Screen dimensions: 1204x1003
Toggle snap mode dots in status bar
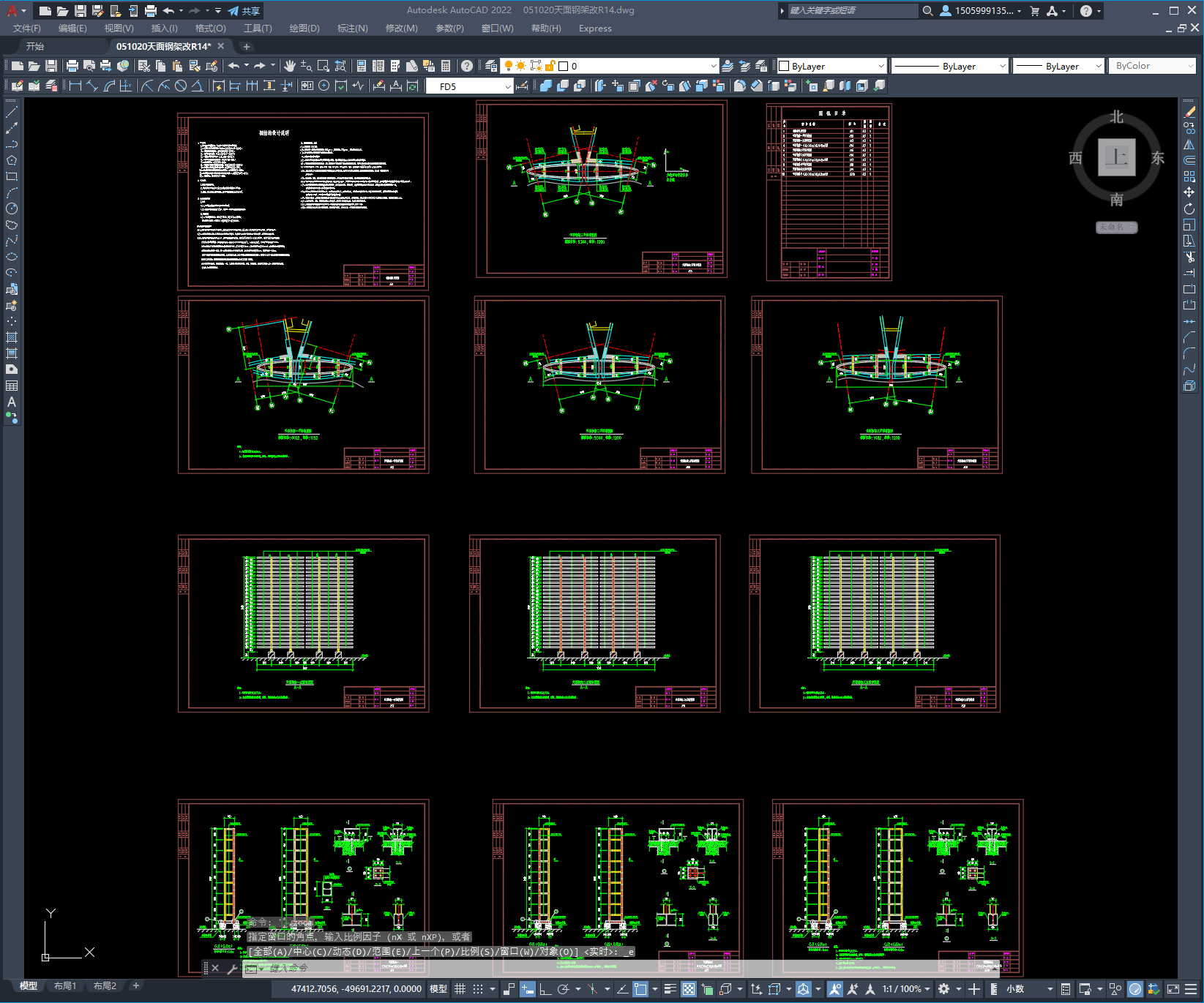tap(478, 989)
